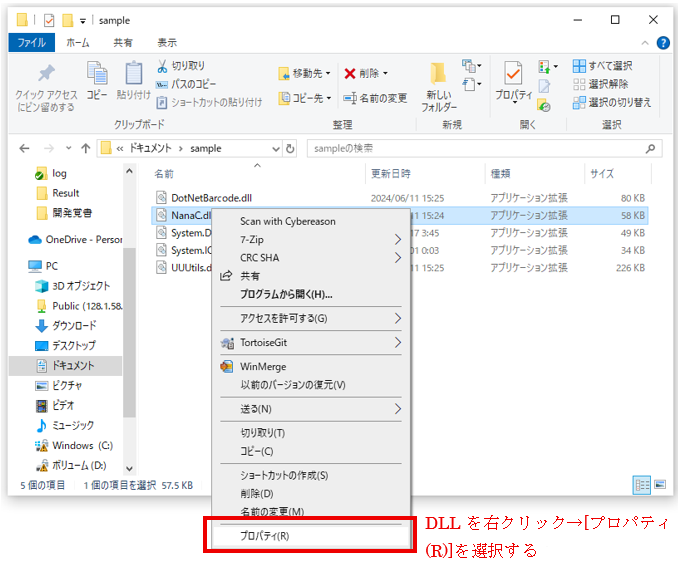The width and height of the screenshot is (678, 568).
Task: Create a New folder (新しいフォルダー)
Action: tap(438, 86)
